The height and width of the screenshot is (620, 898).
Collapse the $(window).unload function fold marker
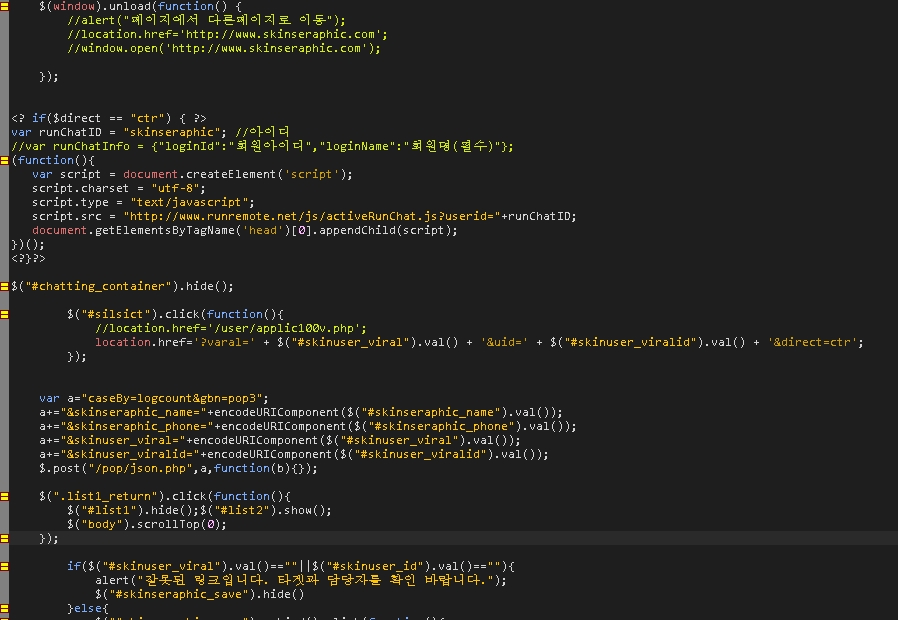[5, 6]
